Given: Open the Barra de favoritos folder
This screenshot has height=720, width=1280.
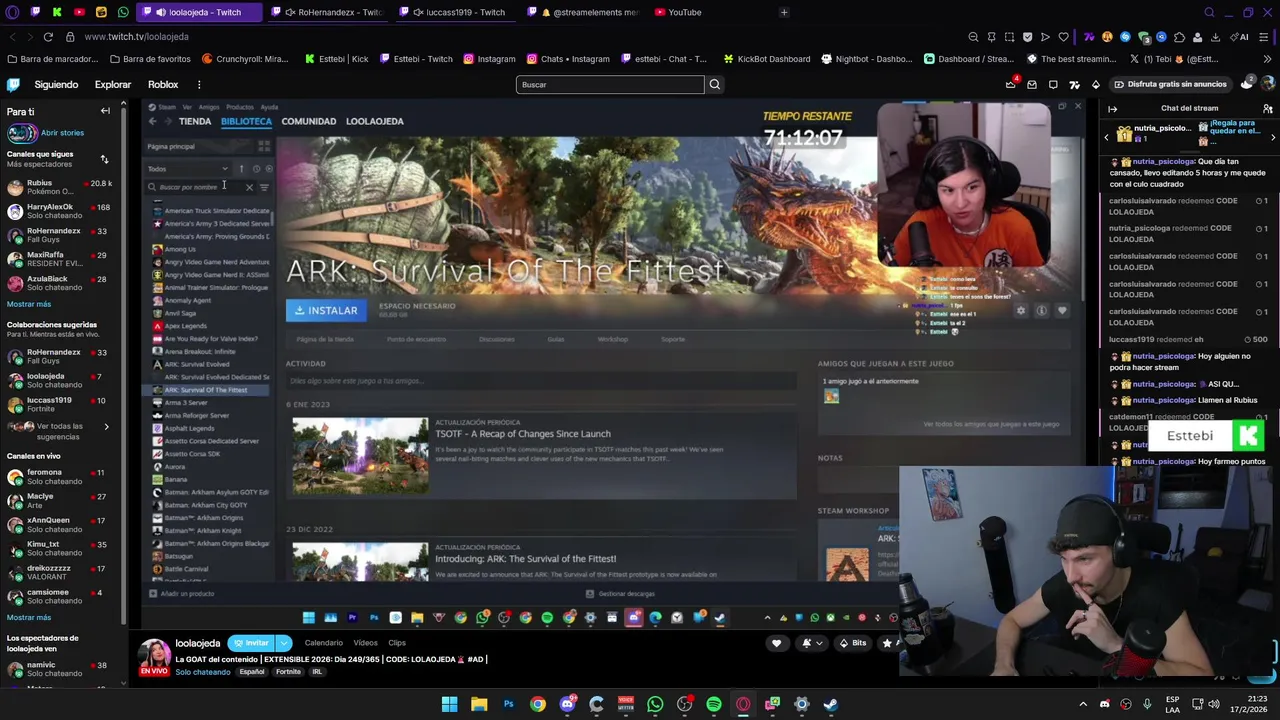Looking at the screenshot, I should tap(150, 59).
